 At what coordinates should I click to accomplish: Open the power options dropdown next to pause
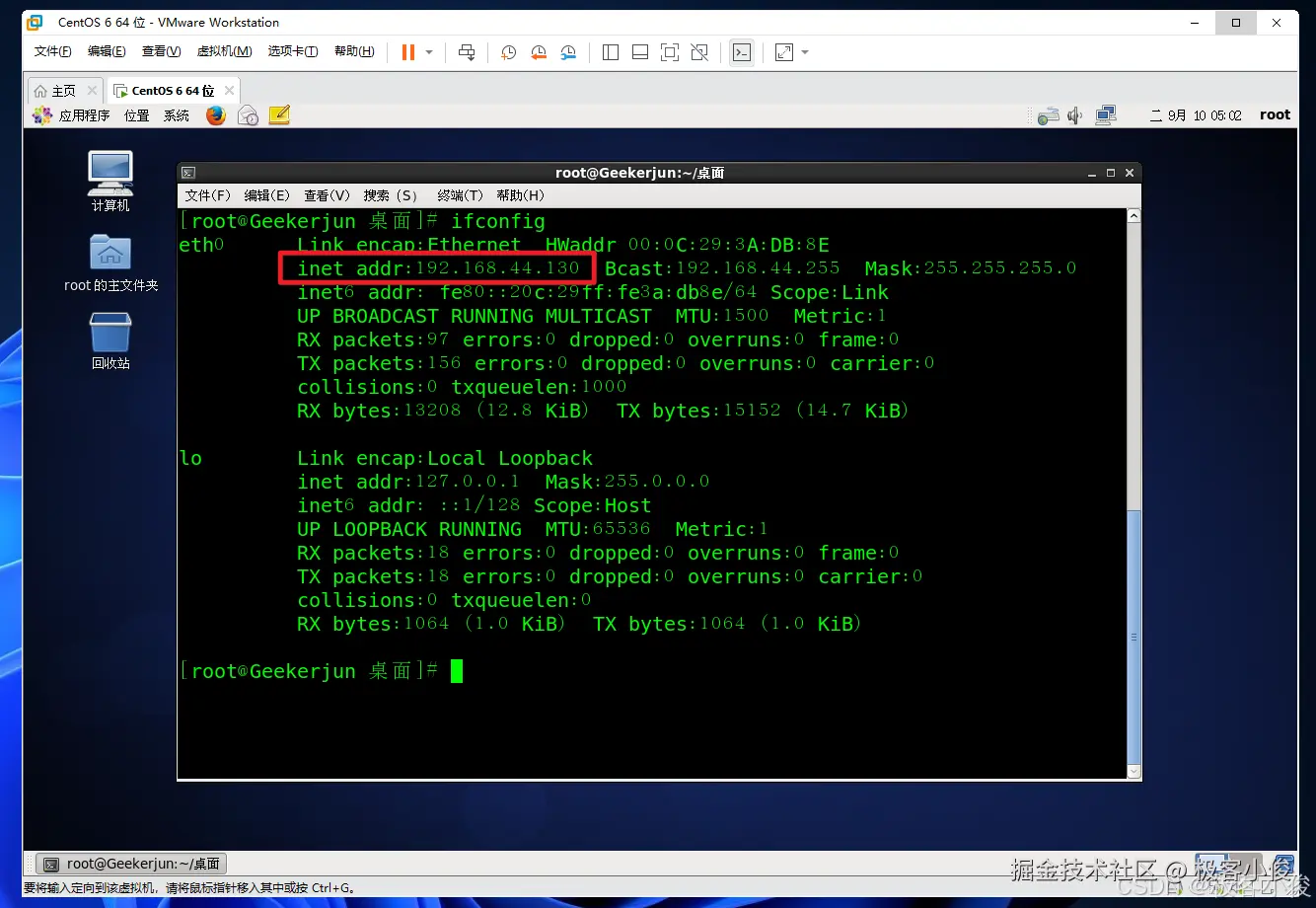[429, 52]
